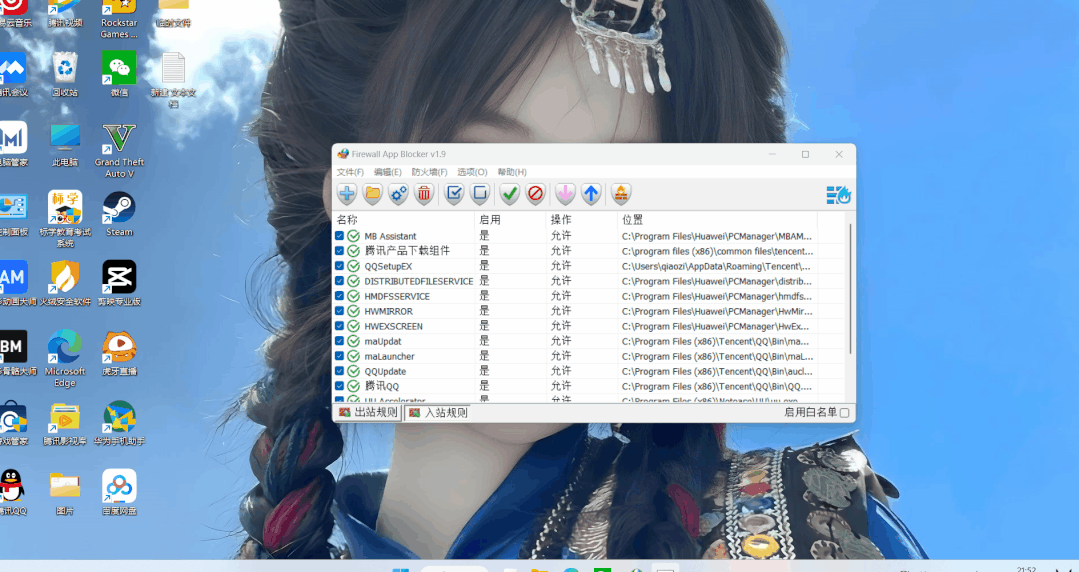
Task: Switch to the 入站规则 tab
Action: pyautogui.click(x=438, y=413)
